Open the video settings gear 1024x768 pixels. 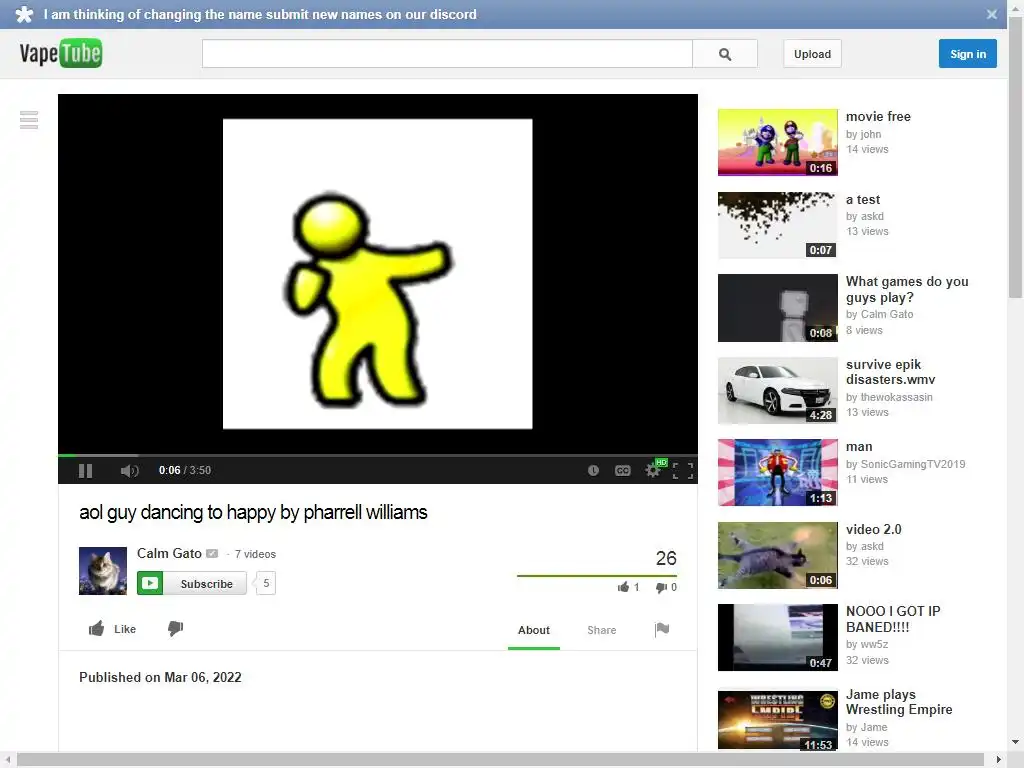pyautogui.click(x=652, y=470)
